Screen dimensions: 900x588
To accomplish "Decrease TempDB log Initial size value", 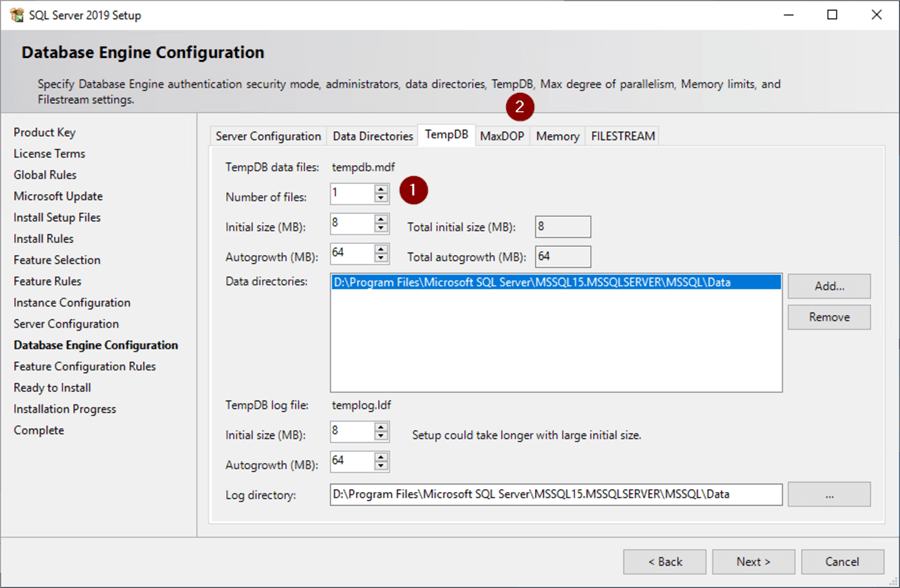I will (381, 436).
